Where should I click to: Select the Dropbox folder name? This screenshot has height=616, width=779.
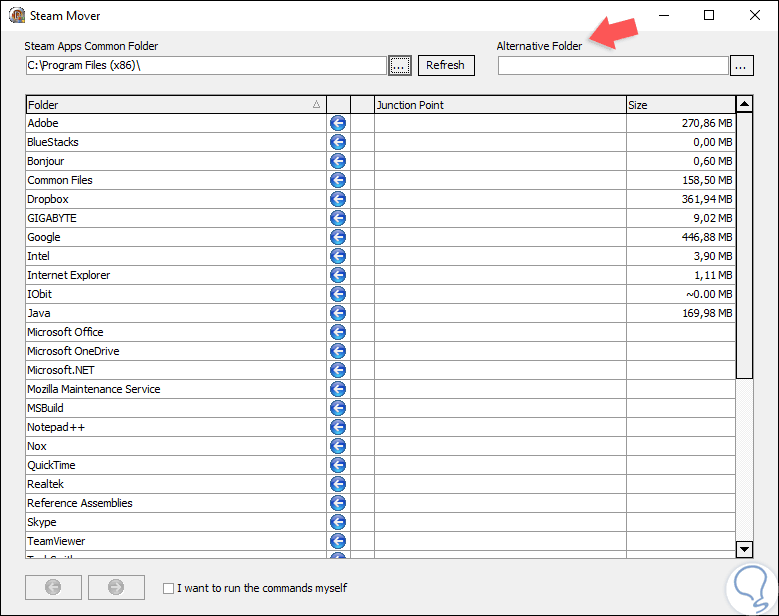48,199
